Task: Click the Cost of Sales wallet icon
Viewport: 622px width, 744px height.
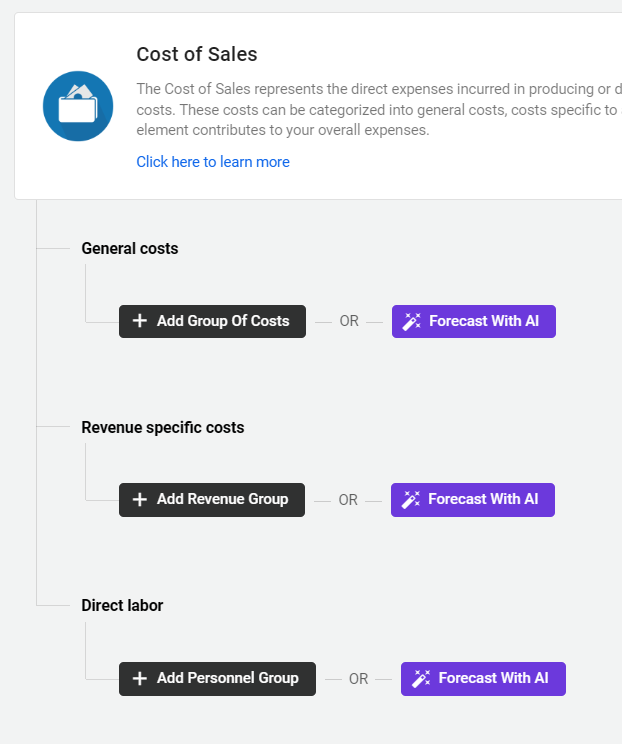Action: tap(78, 106)
